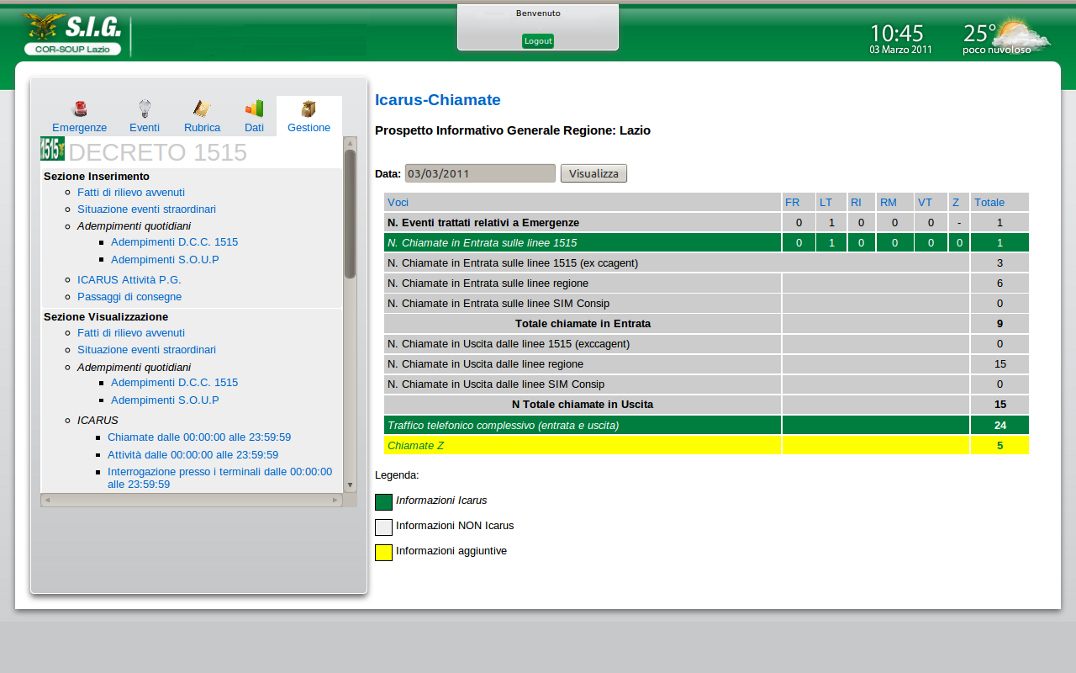Click the green Informazioni Icarus legend swatch
This screenshot has width=1076, height=673.
[x=384, y=502]
